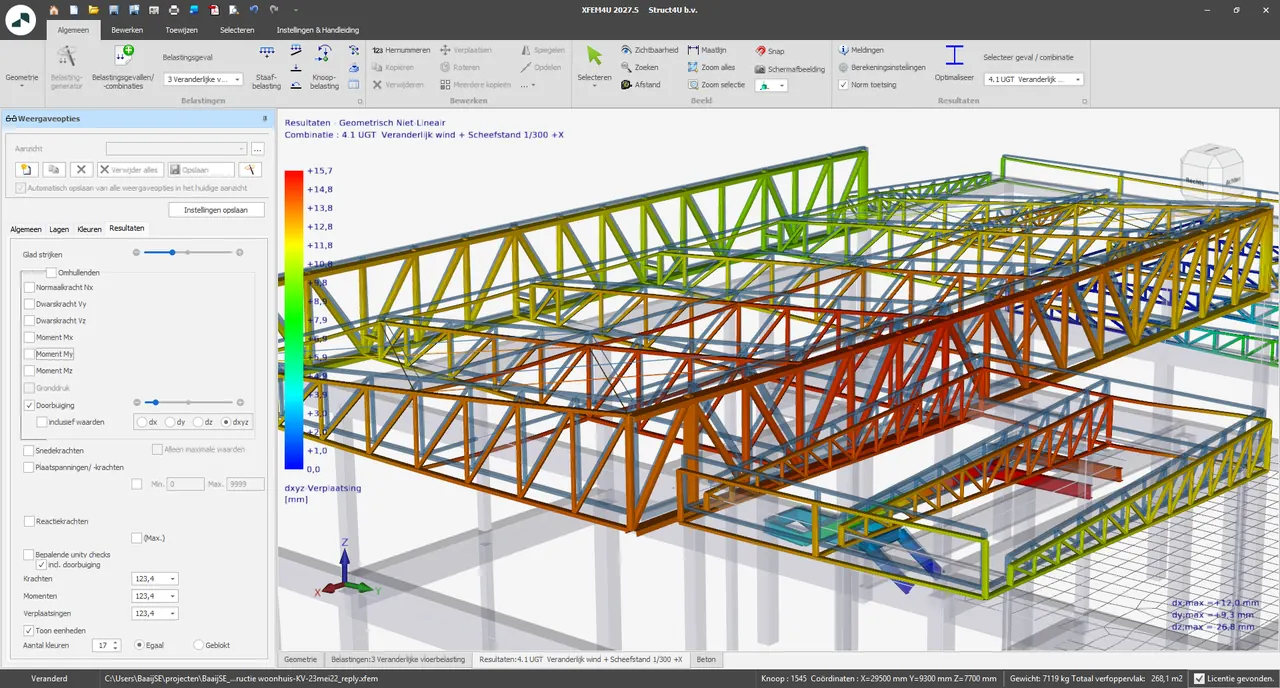Adjust the Glad strijken slider
Viewport: 1280px width, 688px height.
click(173, 253)
